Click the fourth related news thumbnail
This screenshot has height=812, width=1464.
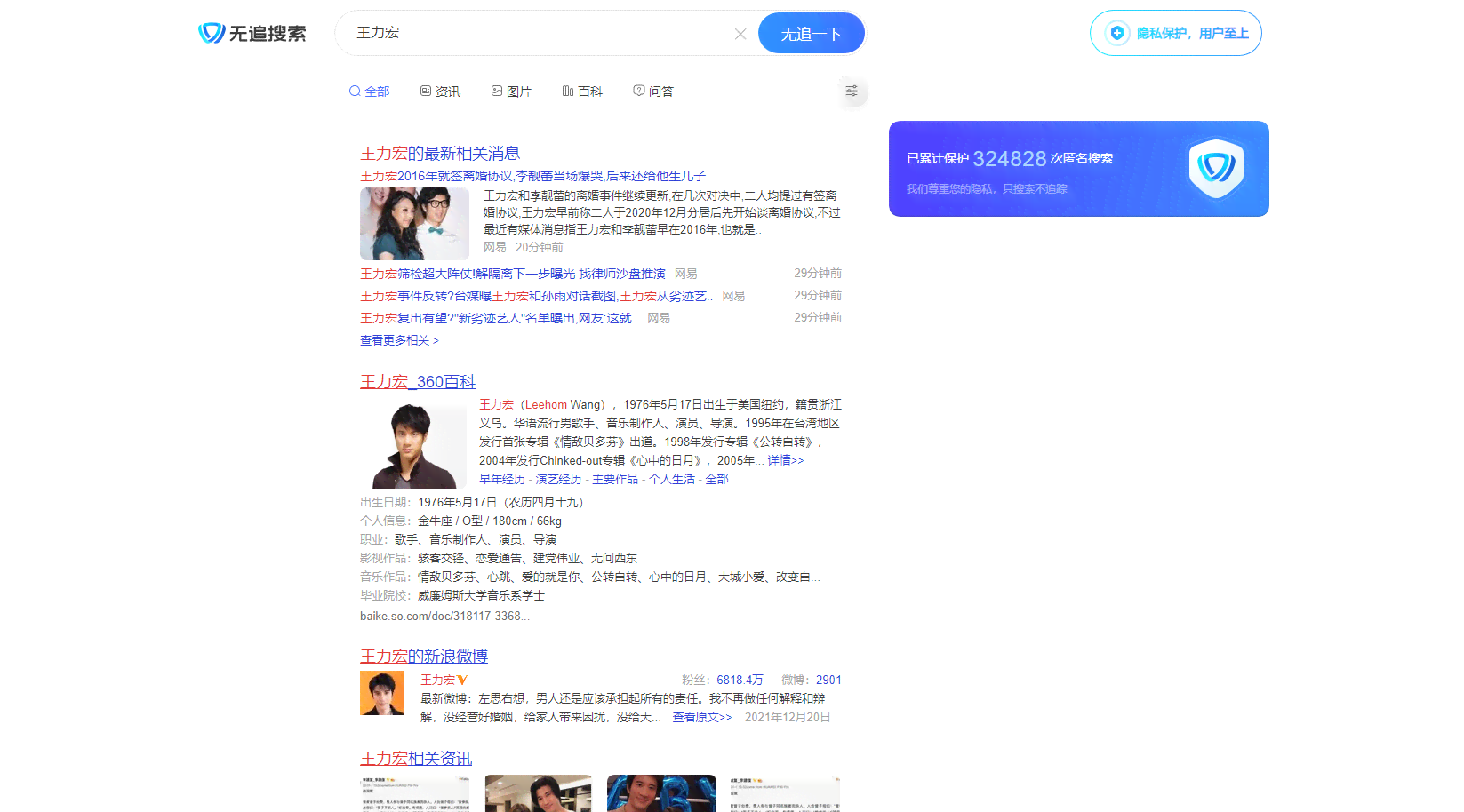[785, 793]
